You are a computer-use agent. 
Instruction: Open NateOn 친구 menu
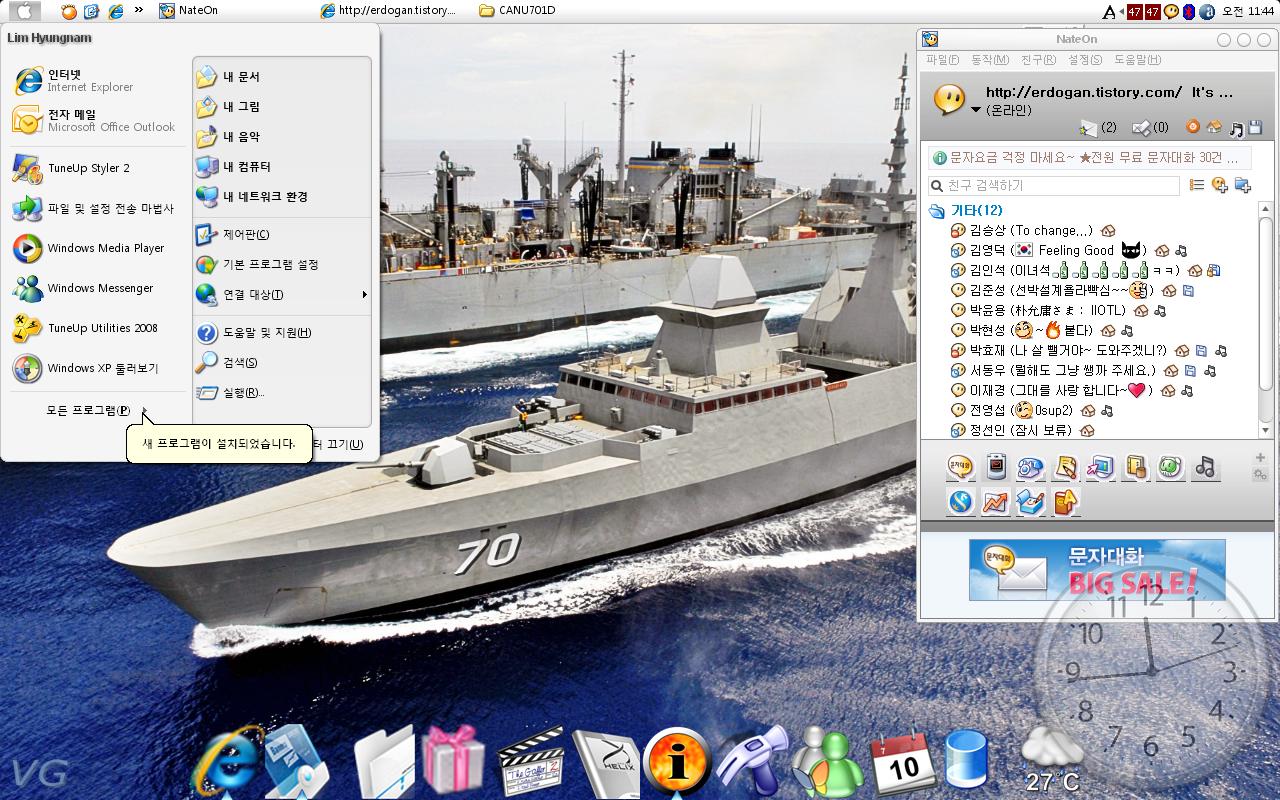click(x=1038, y=60)
